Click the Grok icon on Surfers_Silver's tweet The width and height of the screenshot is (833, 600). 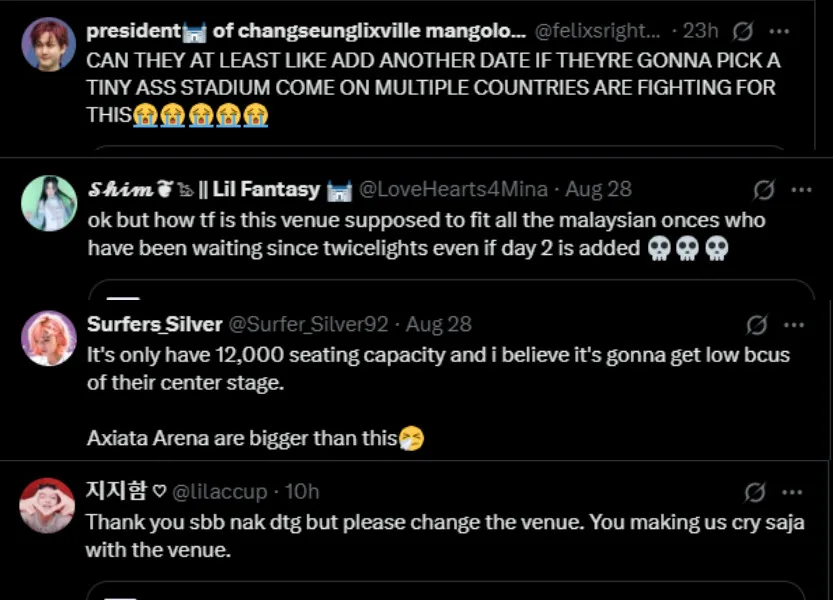point(758,325)
